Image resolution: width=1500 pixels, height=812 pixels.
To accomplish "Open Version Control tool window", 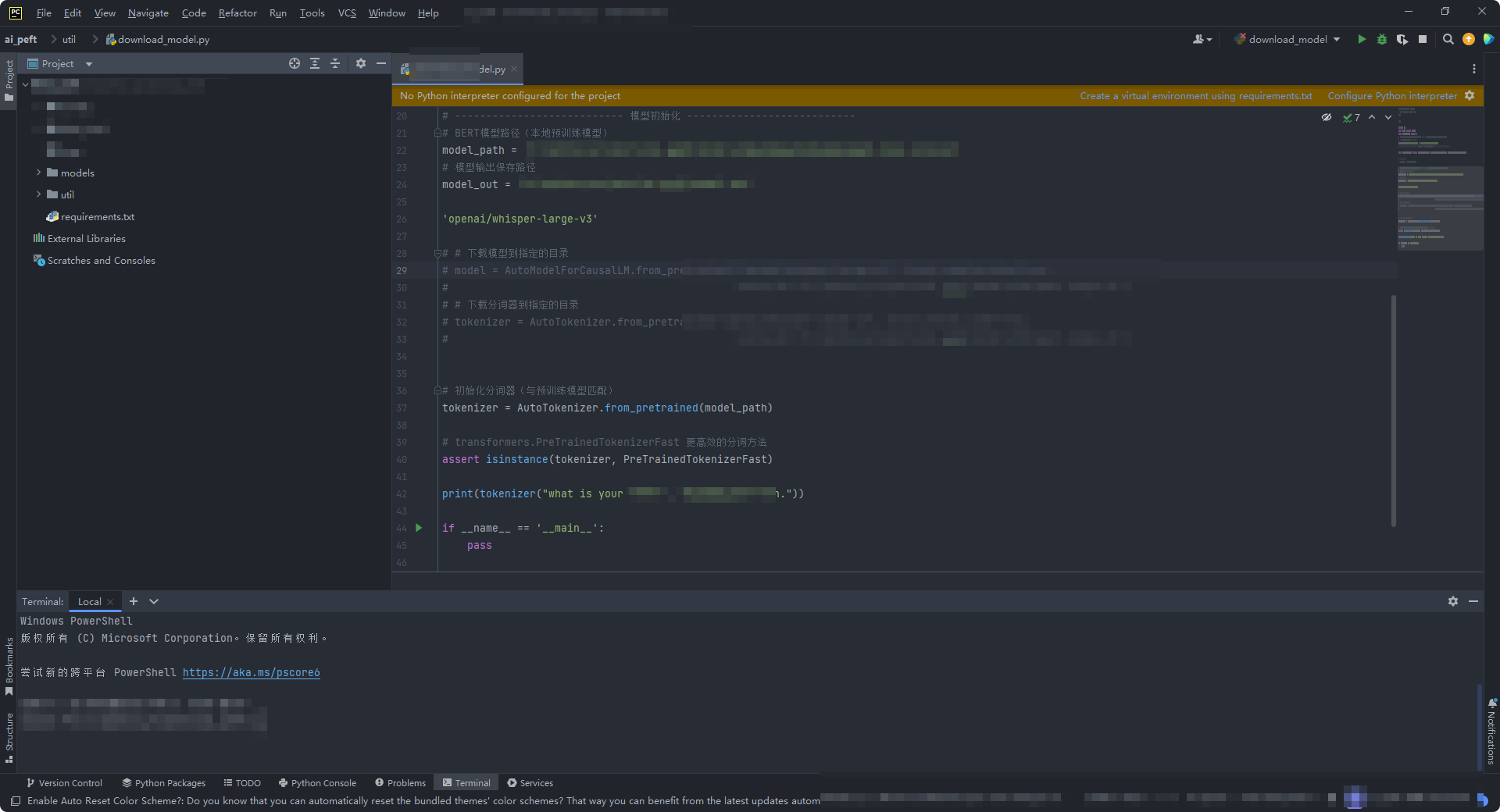I will pyautogui.click(x=64, y=782).
